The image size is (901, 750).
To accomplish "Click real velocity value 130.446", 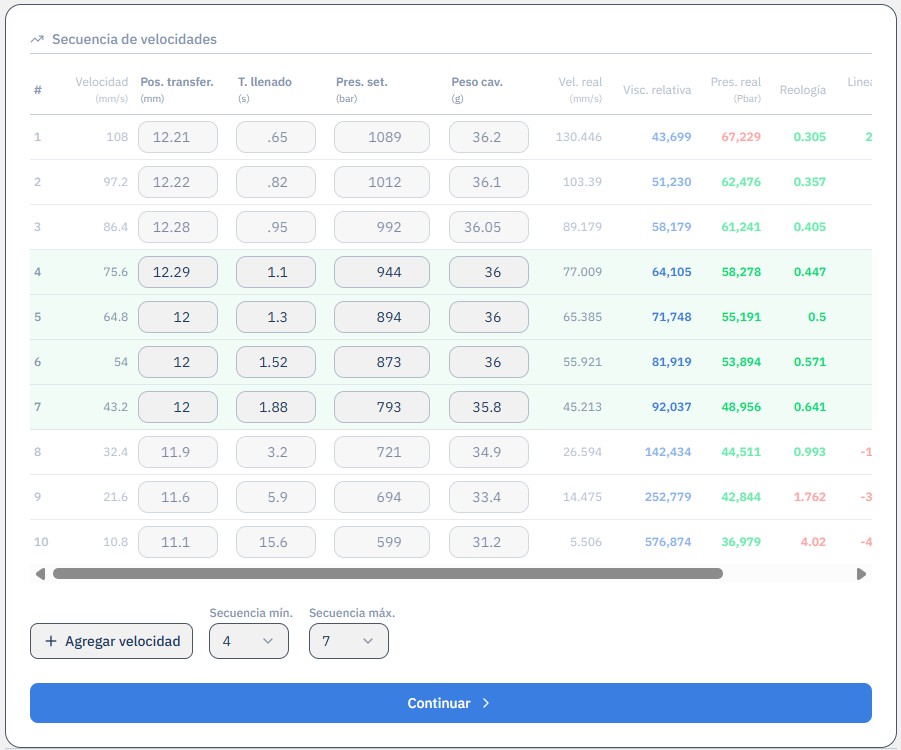I will (x=579, y=137).
